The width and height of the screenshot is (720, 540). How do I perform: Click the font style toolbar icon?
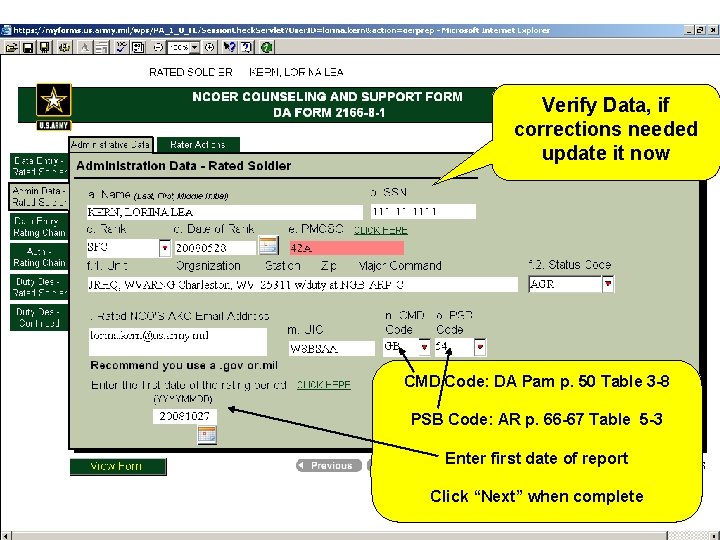(x=85, y=47)
